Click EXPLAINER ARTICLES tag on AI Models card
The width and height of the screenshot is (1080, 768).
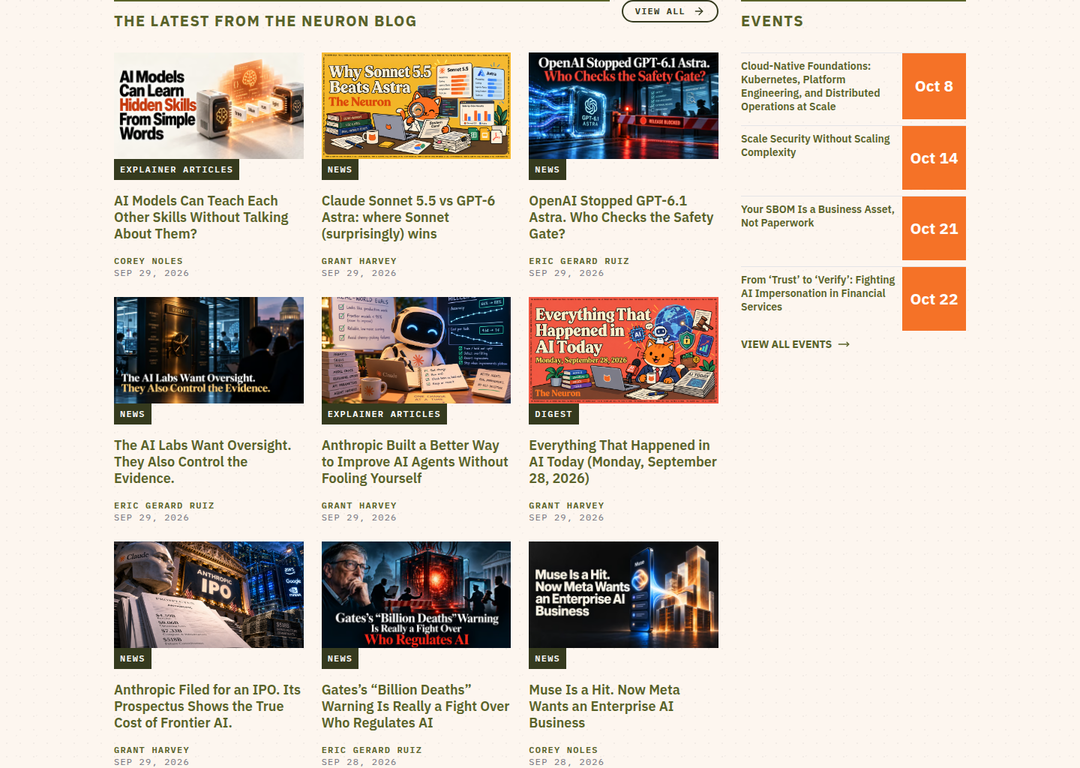[x=176, y=169]
